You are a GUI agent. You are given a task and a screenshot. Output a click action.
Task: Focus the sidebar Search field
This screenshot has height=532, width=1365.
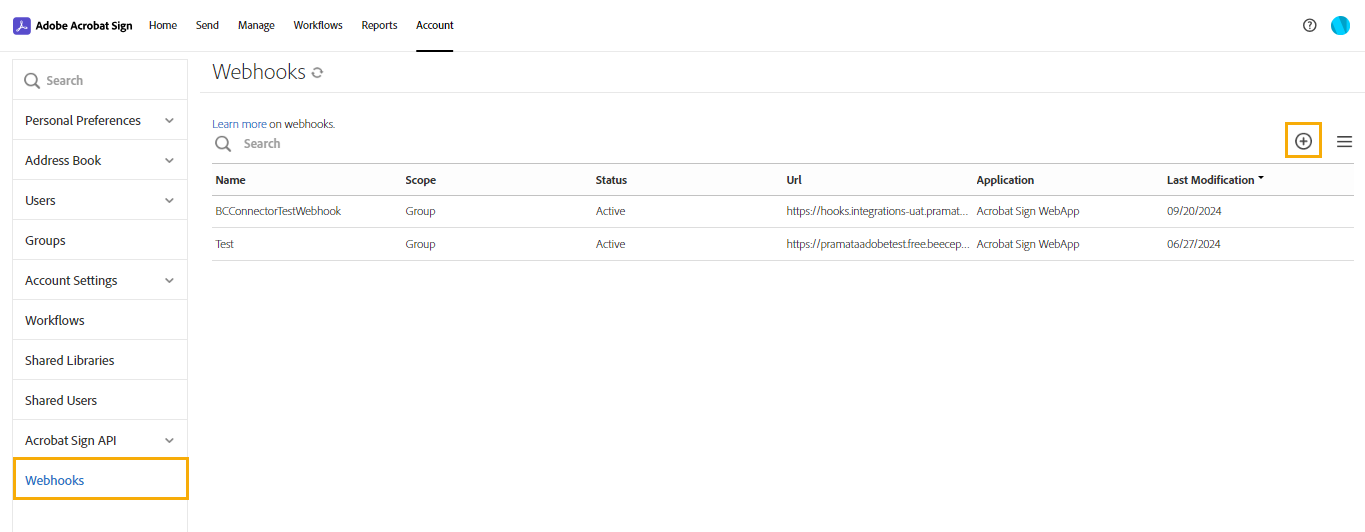pyautogui.click(x=100, y=80)
